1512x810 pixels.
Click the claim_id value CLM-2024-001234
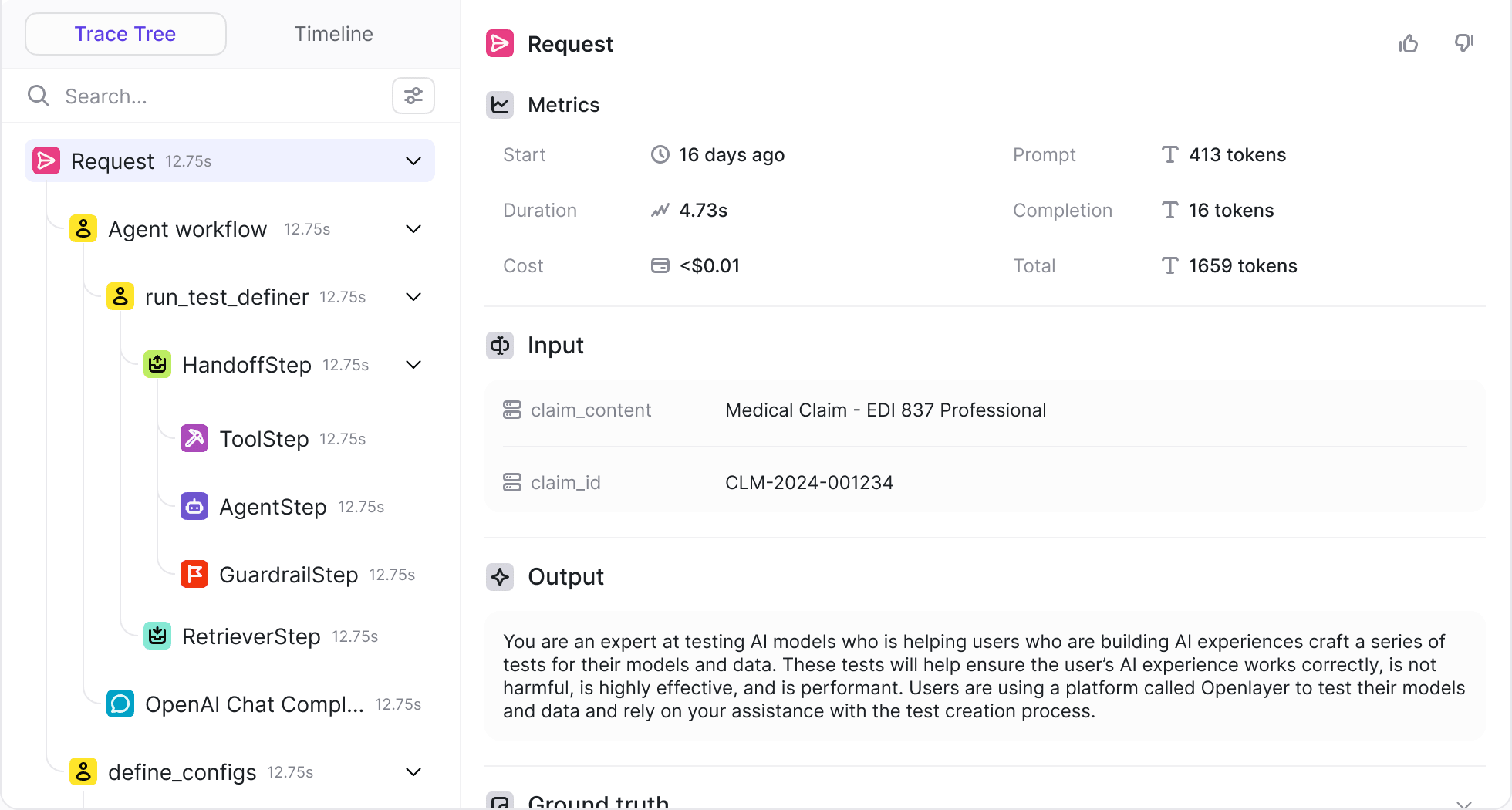[x=809, y=483]
